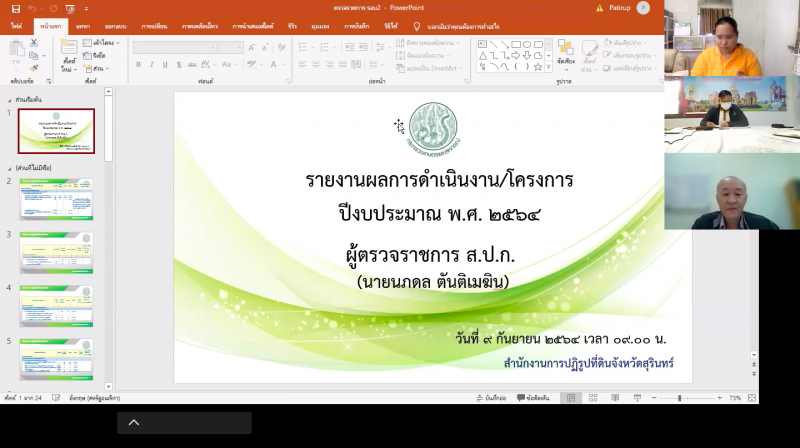Screen dimensions: 800x448
Task: Select the Cut scissors icon
Action: [34, 43]
